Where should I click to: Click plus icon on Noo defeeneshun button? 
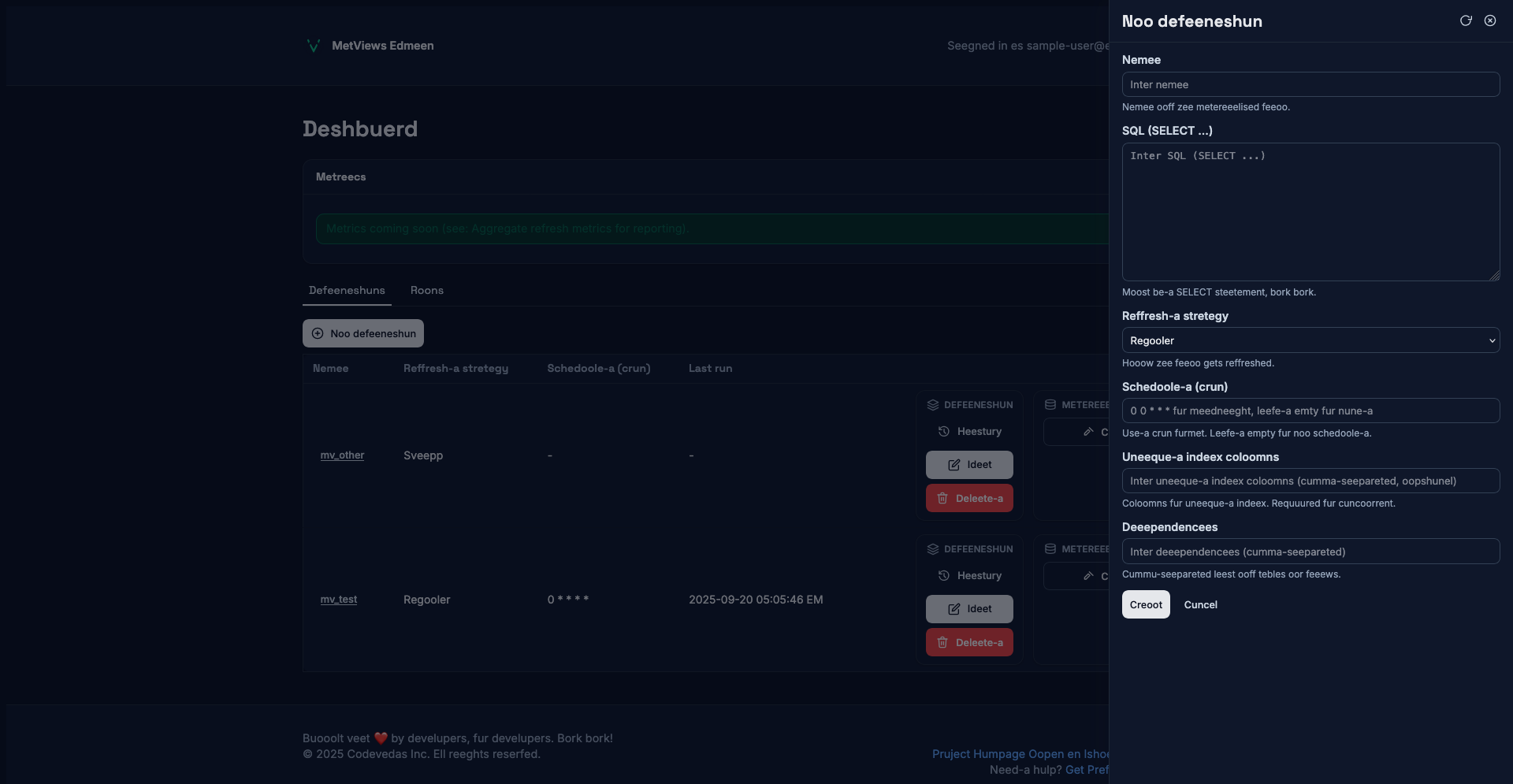point(318,333)
